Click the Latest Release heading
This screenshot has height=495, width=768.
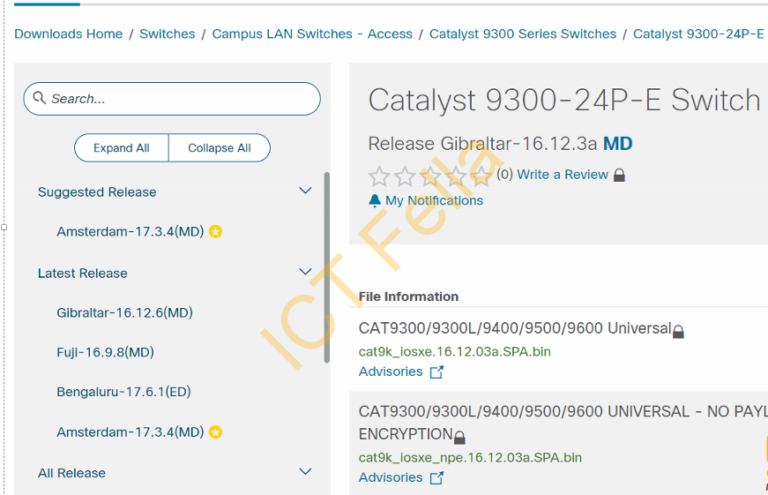pos(82,273)
